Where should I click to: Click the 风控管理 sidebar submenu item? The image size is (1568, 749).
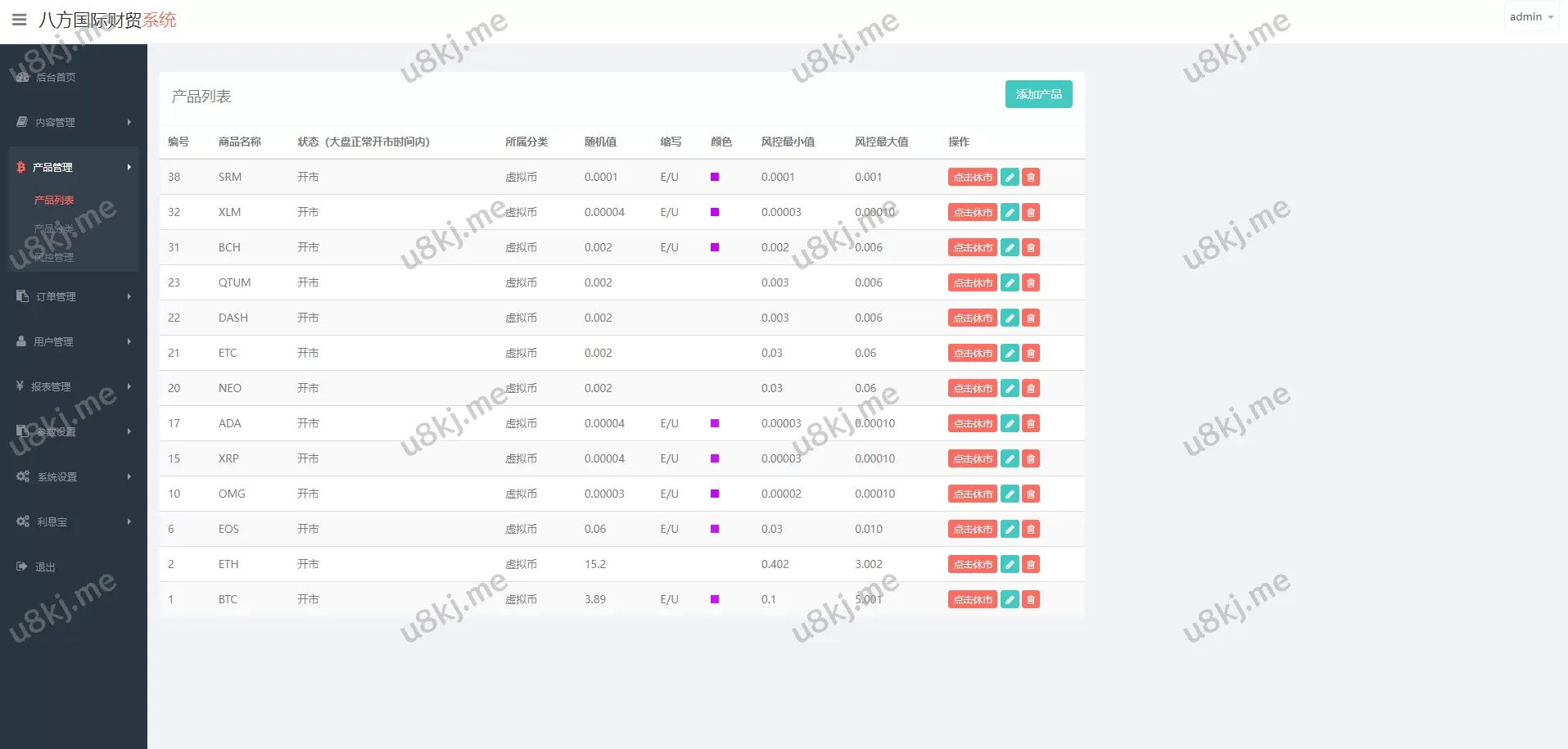coord(54,257)
